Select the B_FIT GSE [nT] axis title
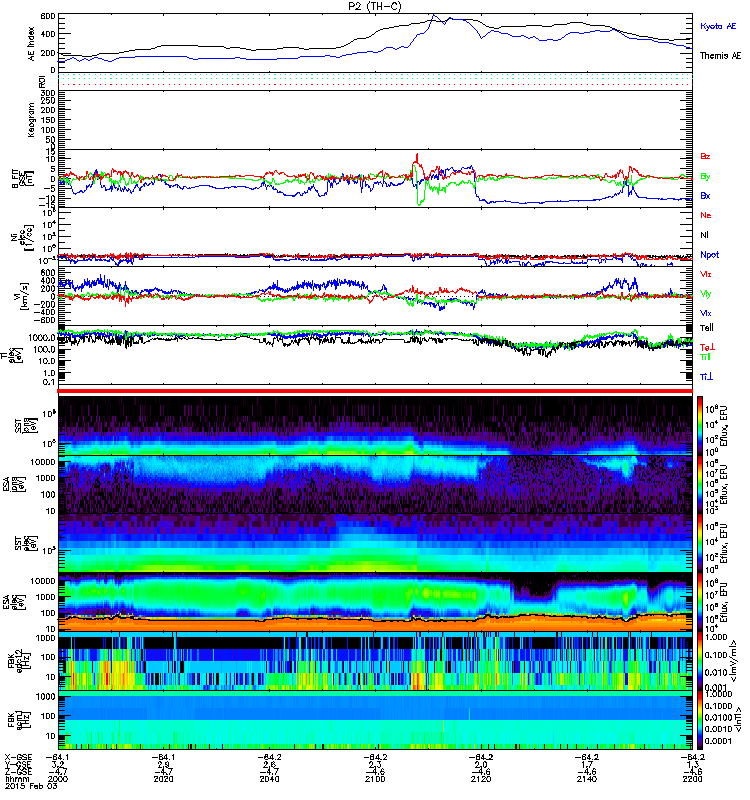The image size is (750, 800). (22, 179)
